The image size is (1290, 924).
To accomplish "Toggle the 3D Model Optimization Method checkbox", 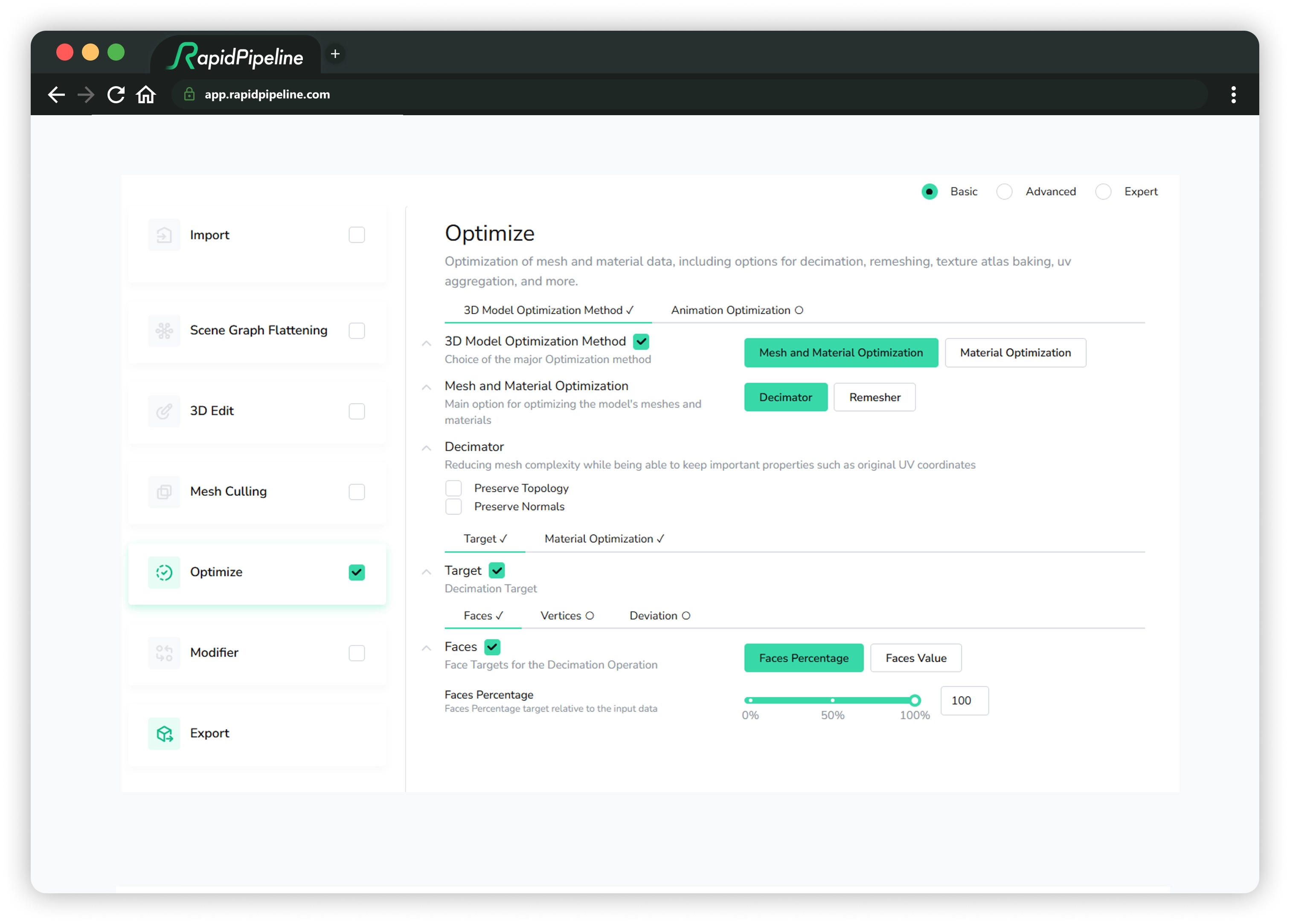I will (641, 341).
